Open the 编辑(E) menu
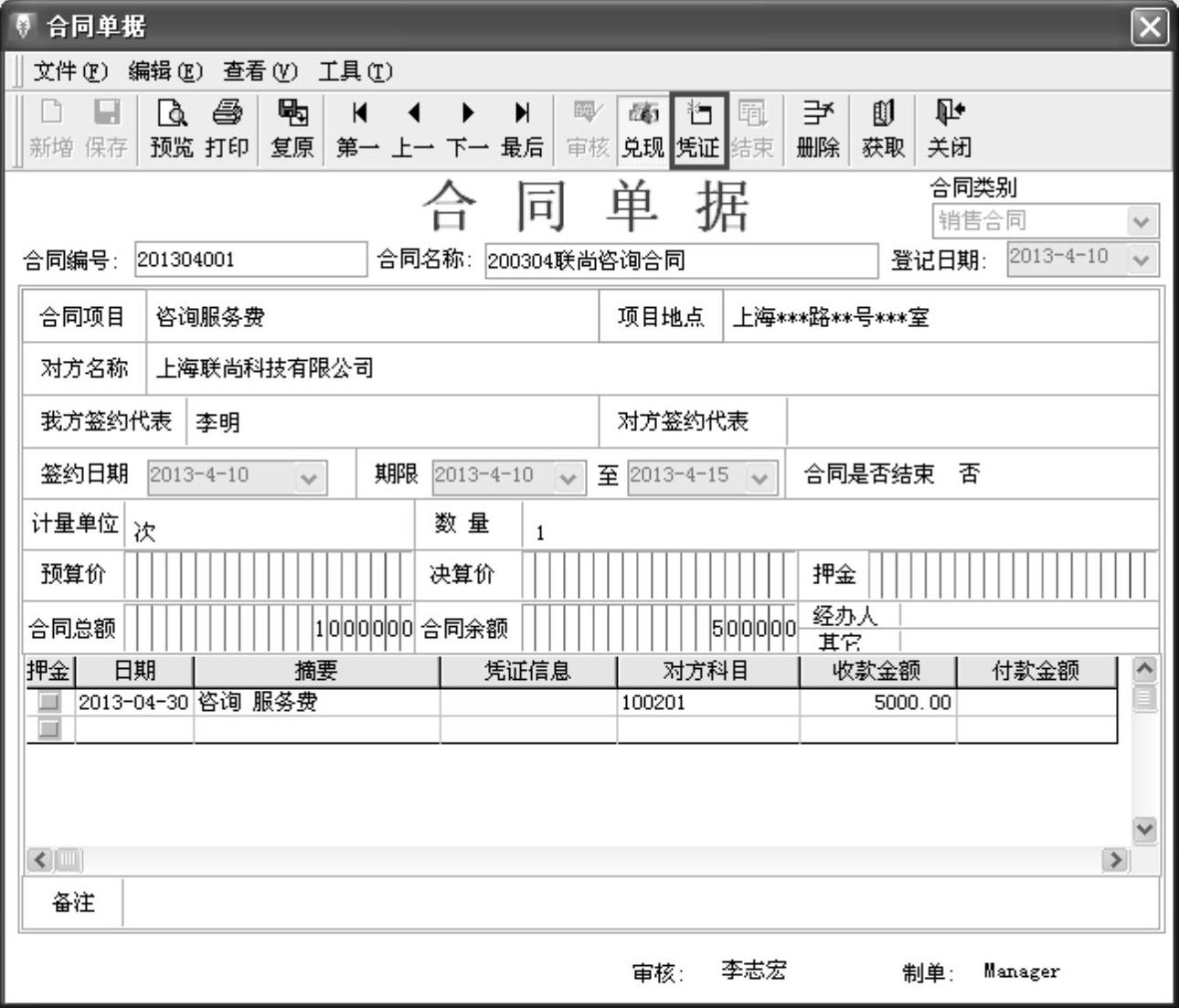The image size is (1179, 1008). coord(165,71)
